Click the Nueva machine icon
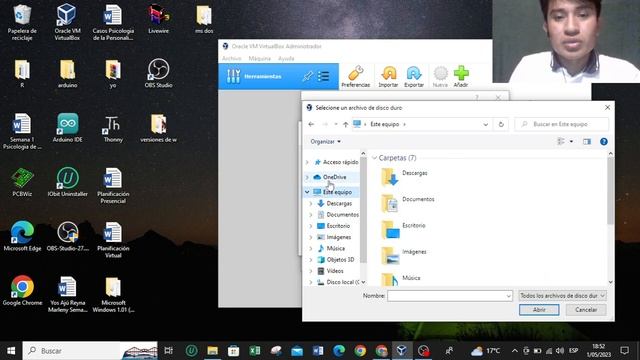Screen dimensions: 640x360 pyautogui.click(x=440, y=76)
